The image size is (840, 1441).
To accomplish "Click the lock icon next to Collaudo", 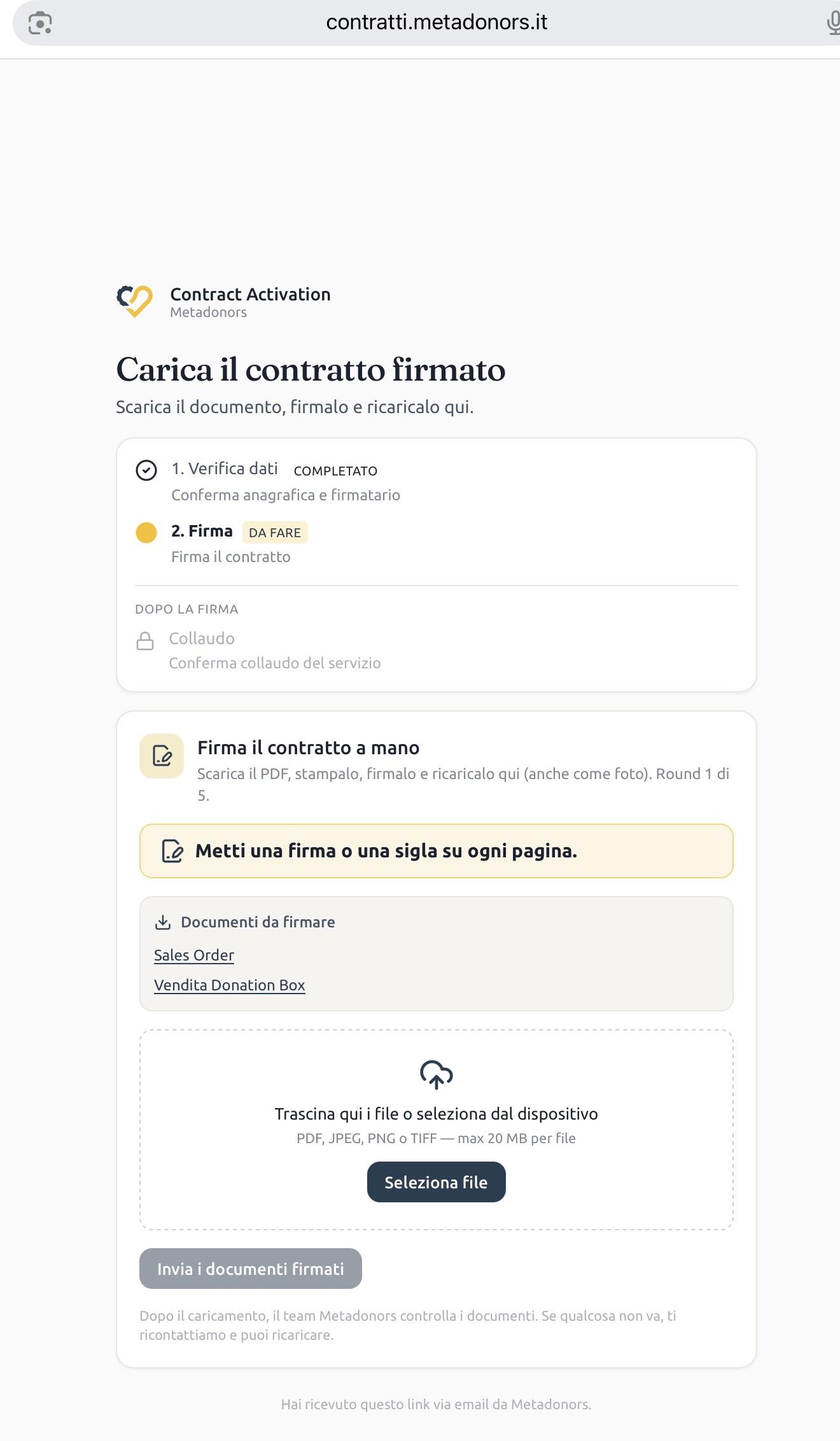I will (x=145, y=641).
